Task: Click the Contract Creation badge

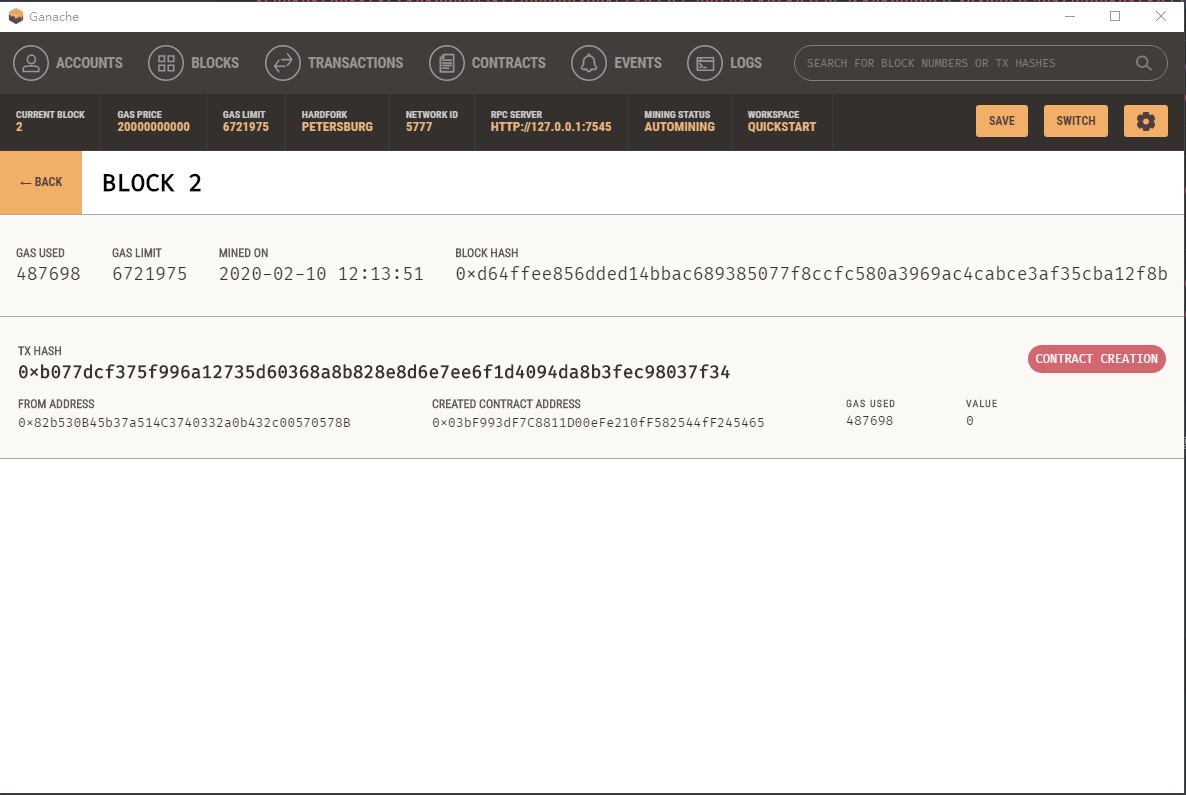Action: 1096,358
